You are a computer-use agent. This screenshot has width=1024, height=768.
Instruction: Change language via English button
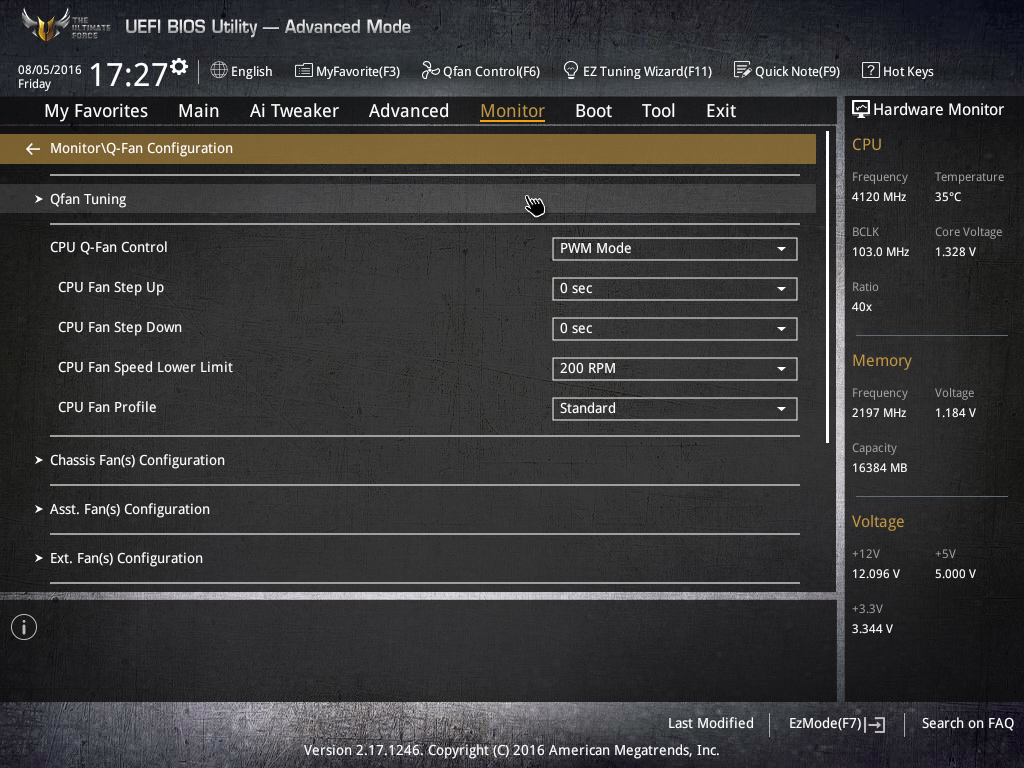pyautogui.click(x=251, y=71)
